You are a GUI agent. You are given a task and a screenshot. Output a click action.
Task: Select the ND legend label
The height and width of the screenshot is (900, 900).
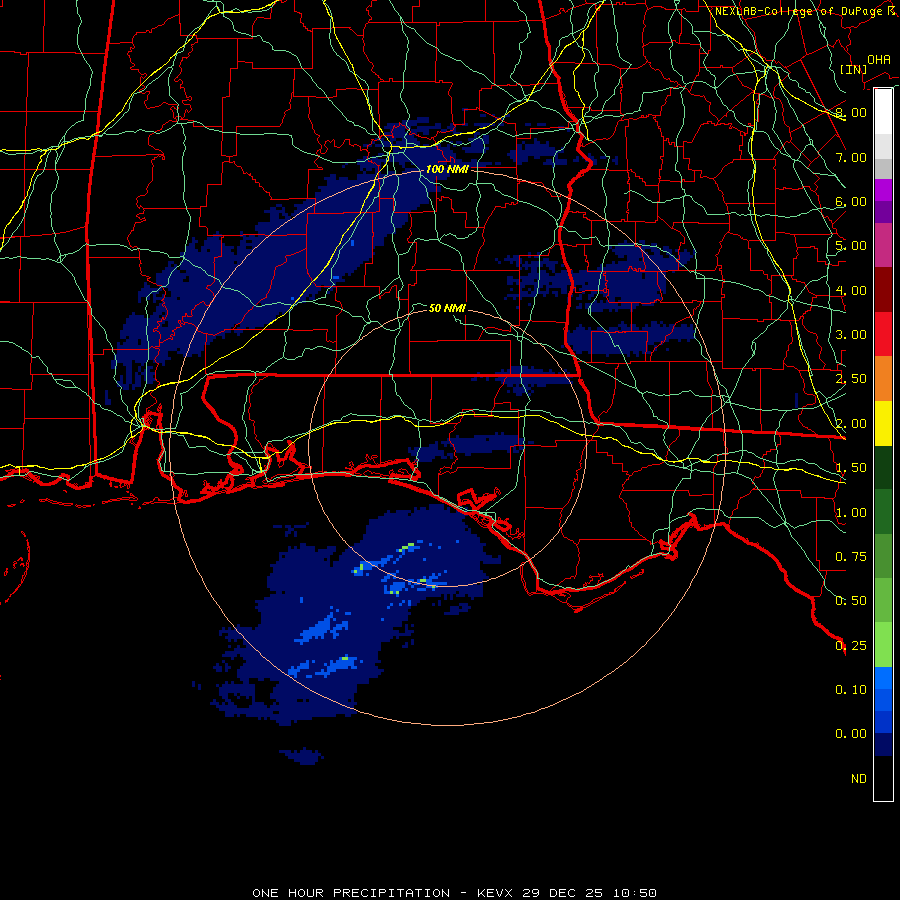pos(859,779)
